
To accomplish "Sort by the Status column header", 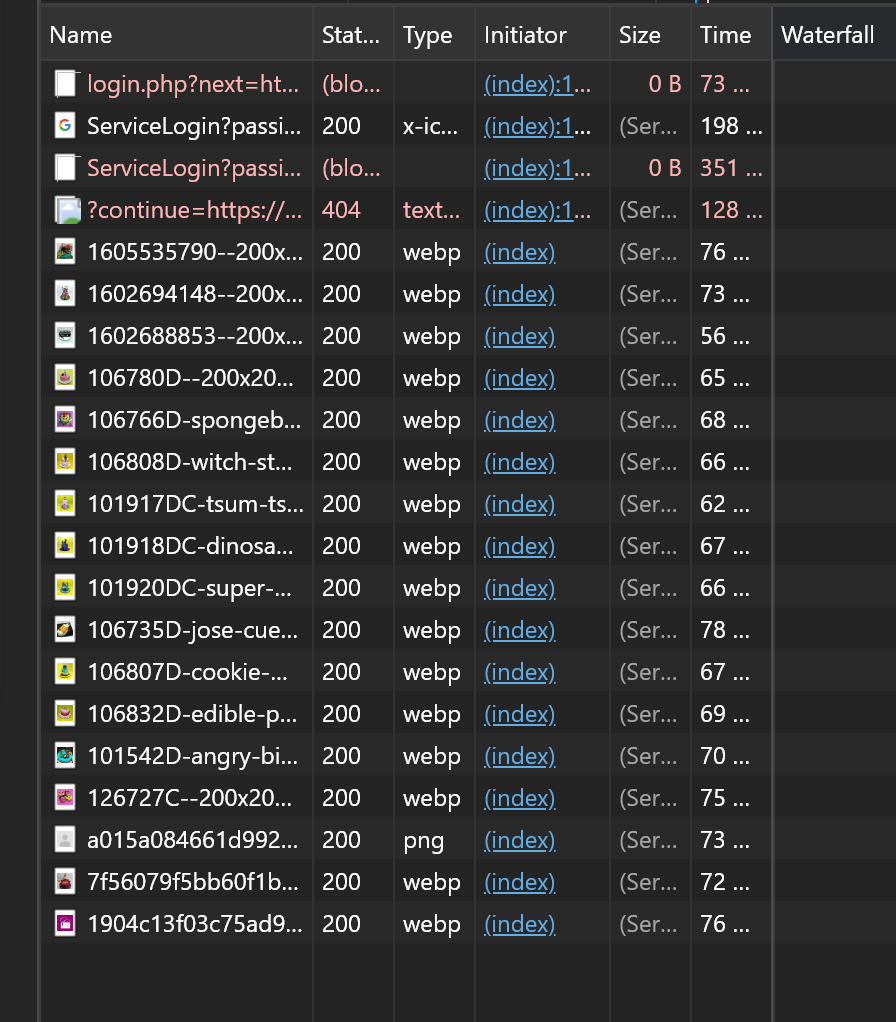I will [350, 35].
